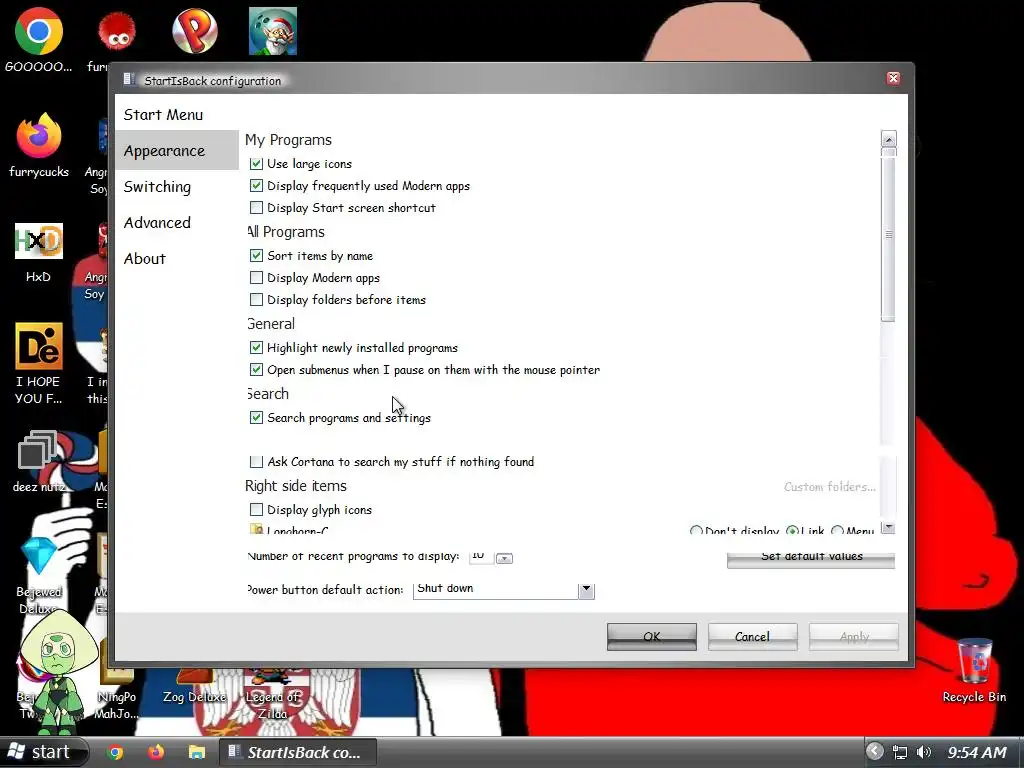The image size is (1024, 768).
Task: Open the Recycle Bin
Action: pos(974,661)
